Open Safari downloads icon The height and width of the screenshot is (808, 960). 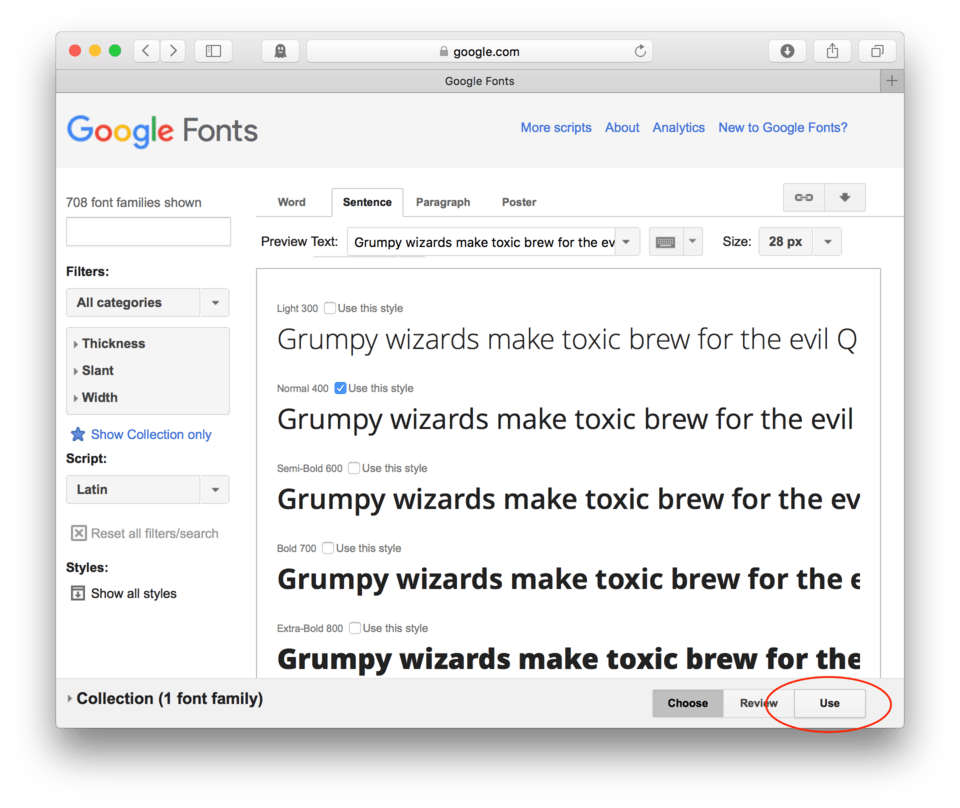coord(787,51)
